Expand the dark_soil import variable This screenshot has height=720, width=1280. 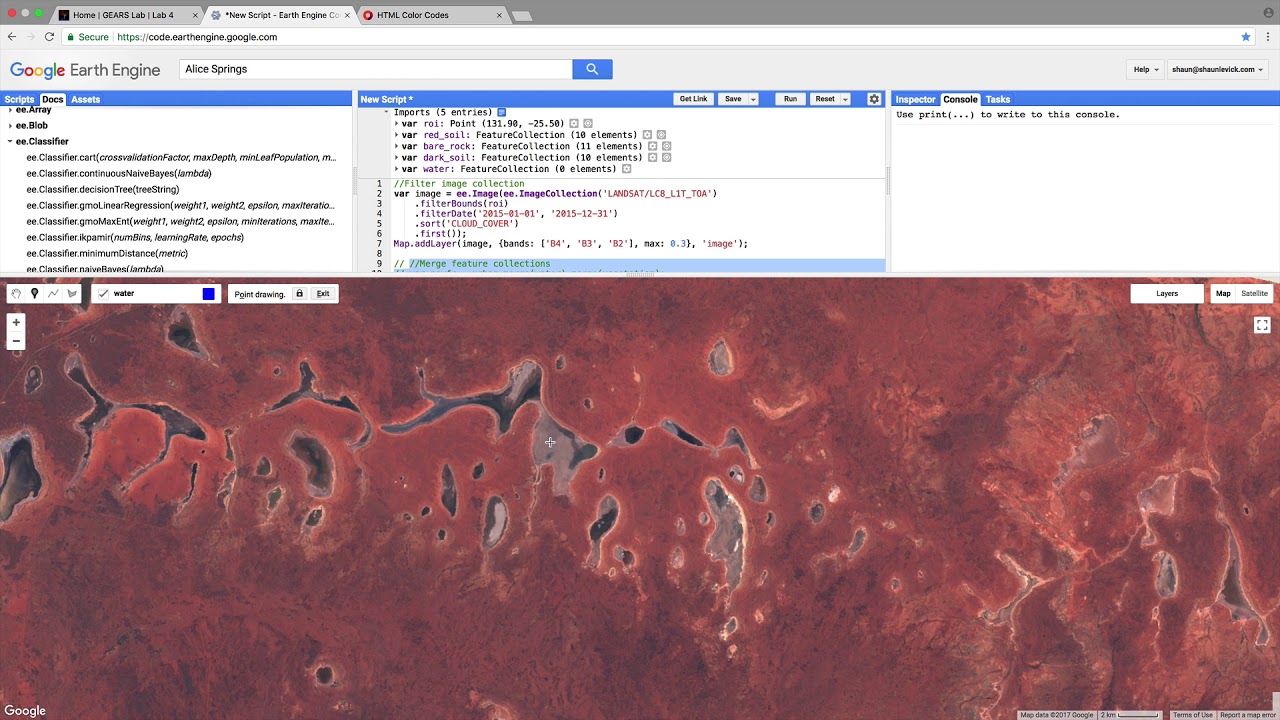(x=397, y=158)
